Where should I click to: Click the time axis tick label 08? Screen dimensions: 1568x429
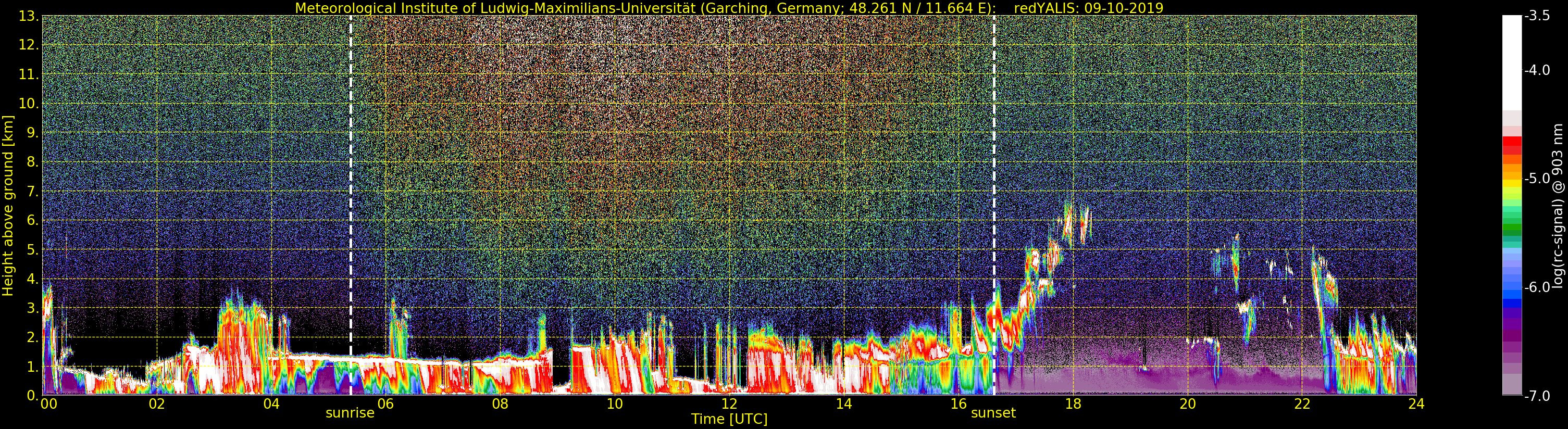point(500,404)
